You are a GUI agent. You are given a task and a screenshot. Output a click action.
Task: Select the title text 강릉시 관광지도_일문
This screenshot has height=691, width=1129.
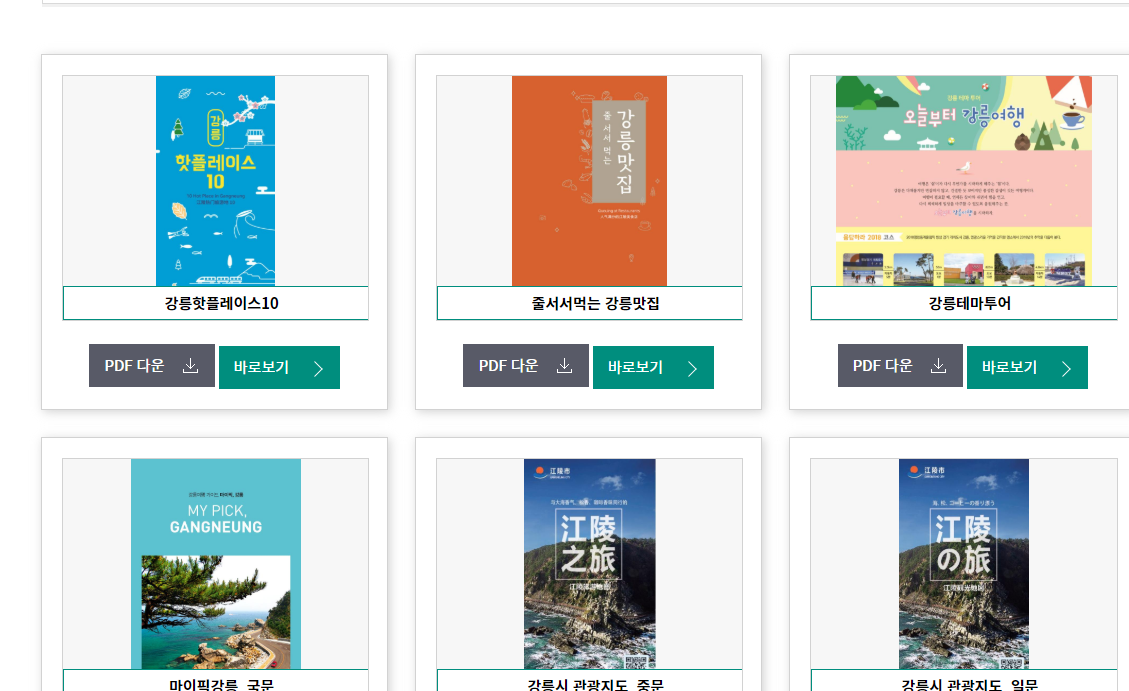point(970,685)
